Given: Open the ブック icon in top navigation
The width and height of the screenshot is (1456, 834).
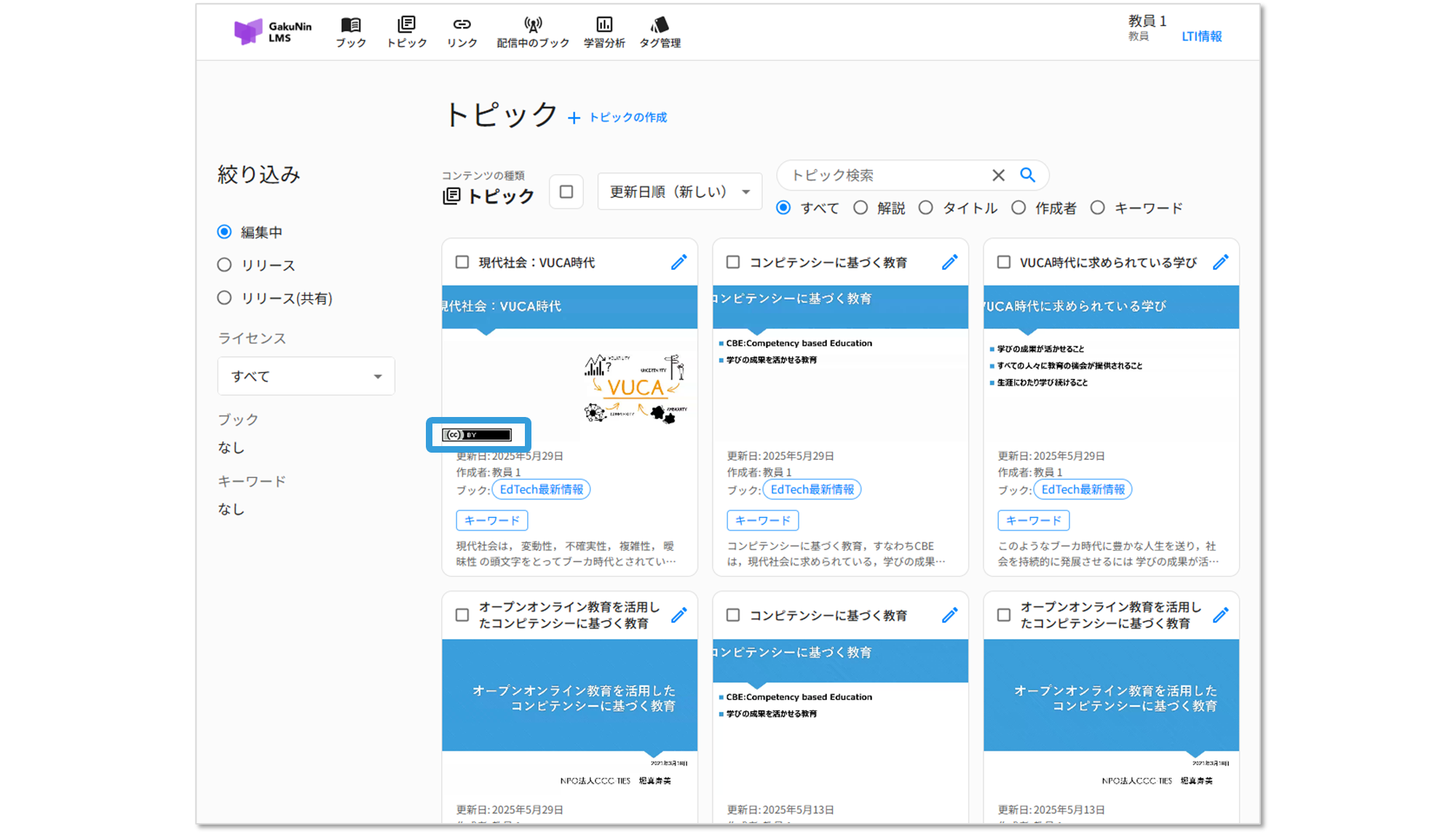Looking at the screenshot, I should click(351, 25).
